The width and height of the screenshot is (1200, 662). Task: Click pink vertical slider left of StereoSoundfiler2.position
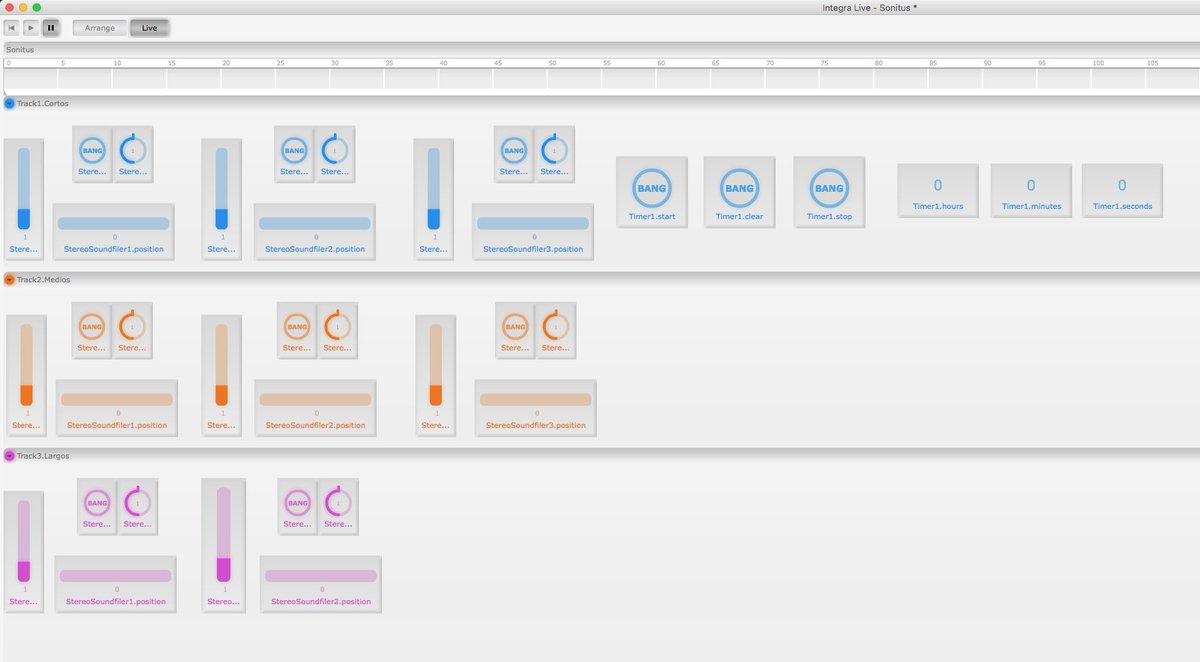coord(223,534)
